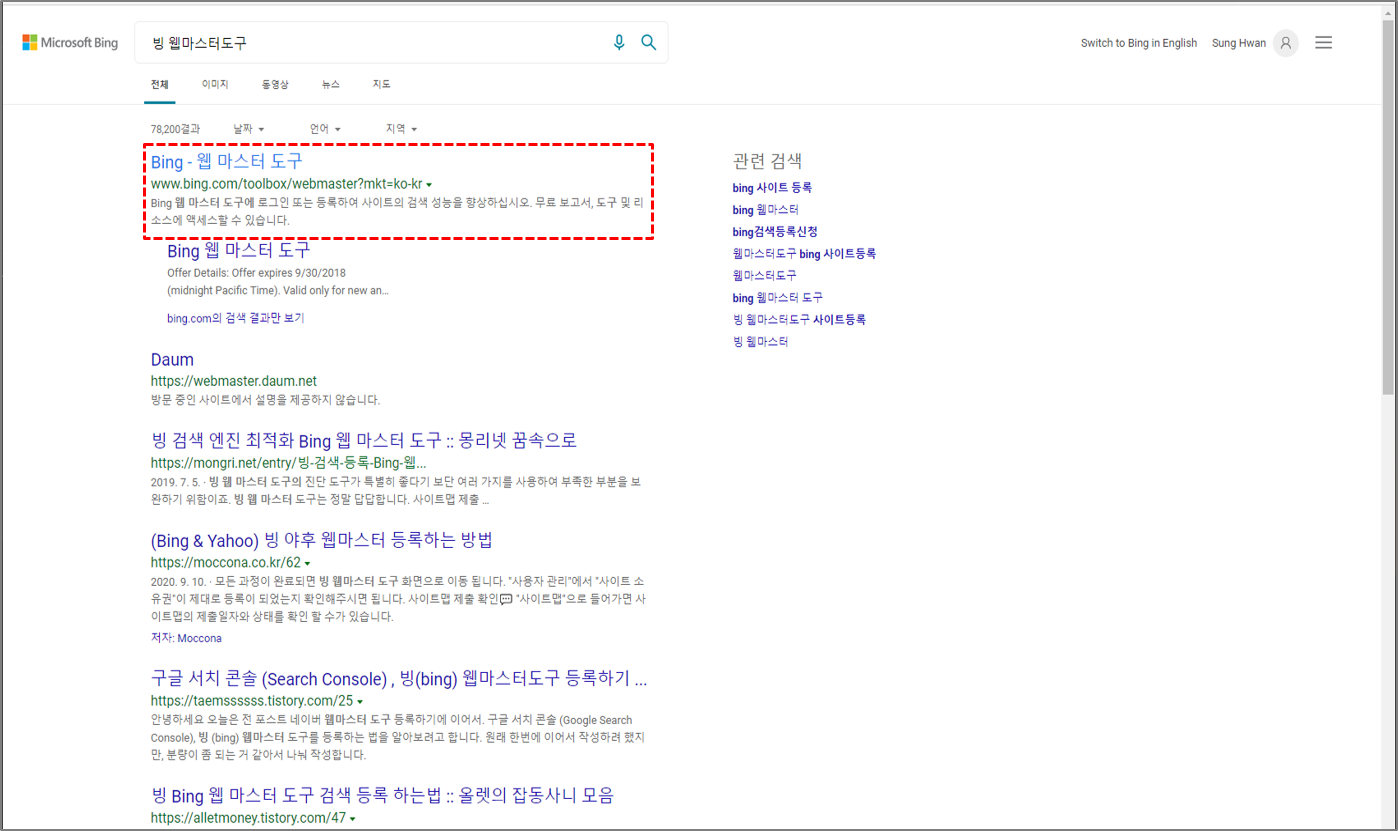
Task: Click the https://mongri.net/entry URL text
Action: 289,463
